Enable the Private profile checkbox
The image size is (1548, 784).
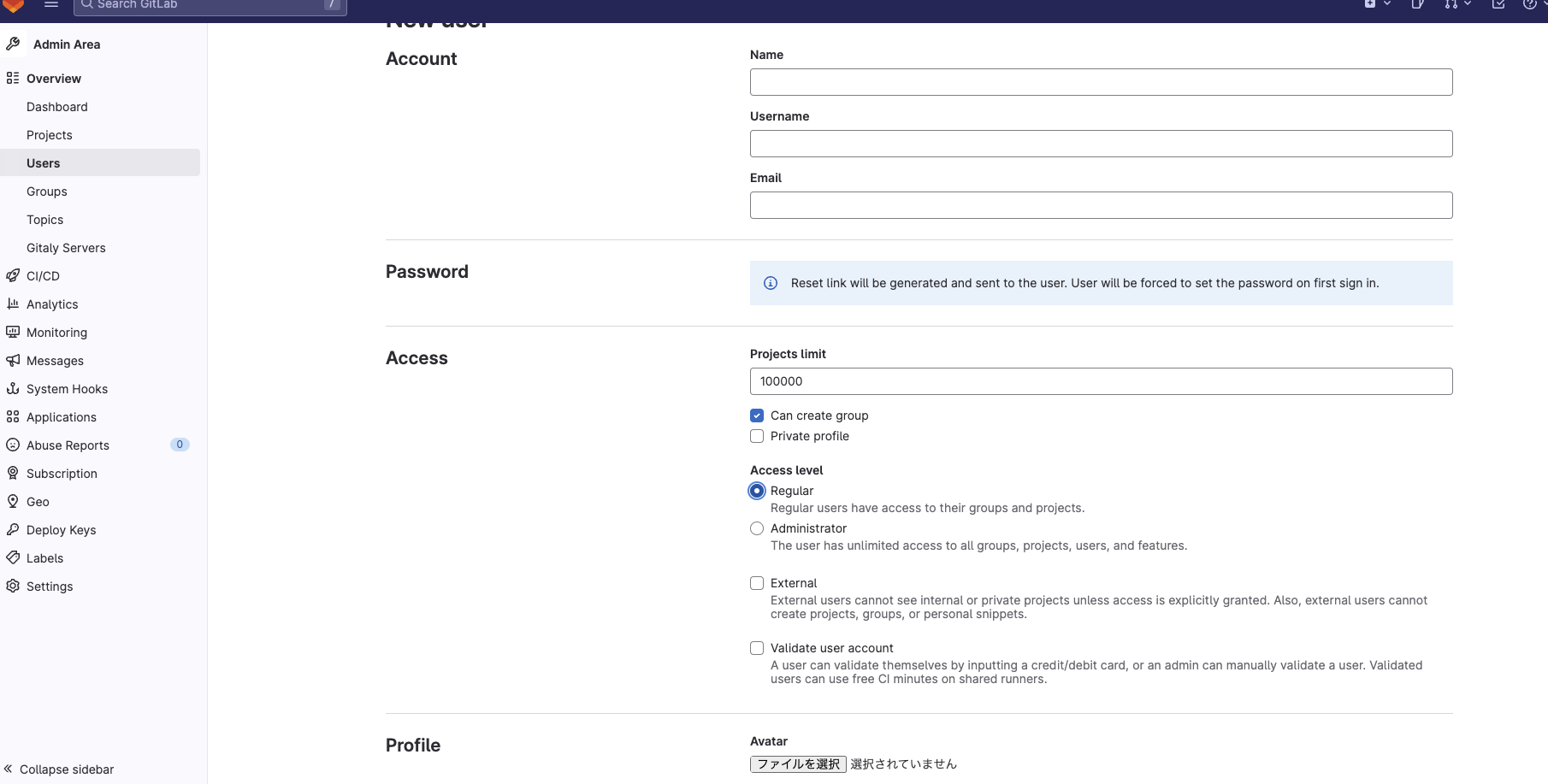[756, 436]
